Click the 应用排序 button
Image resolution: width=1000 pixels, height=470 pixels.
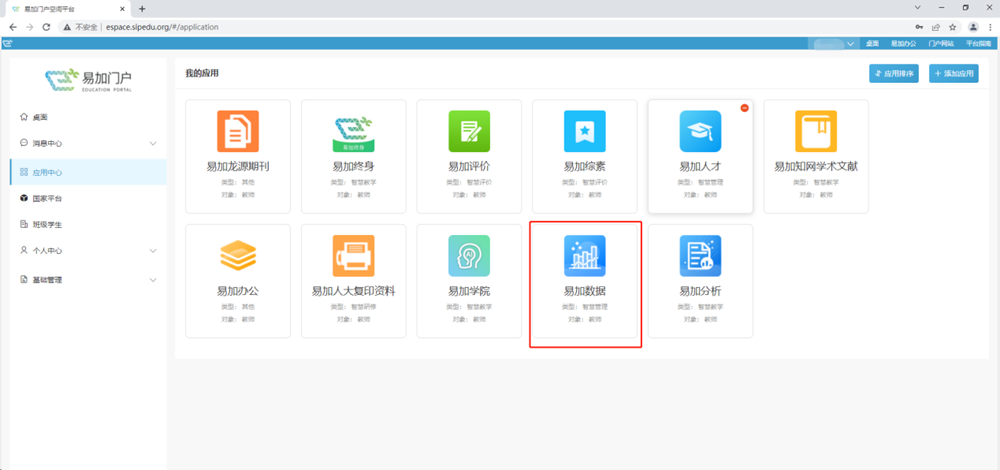pos(894,74)
